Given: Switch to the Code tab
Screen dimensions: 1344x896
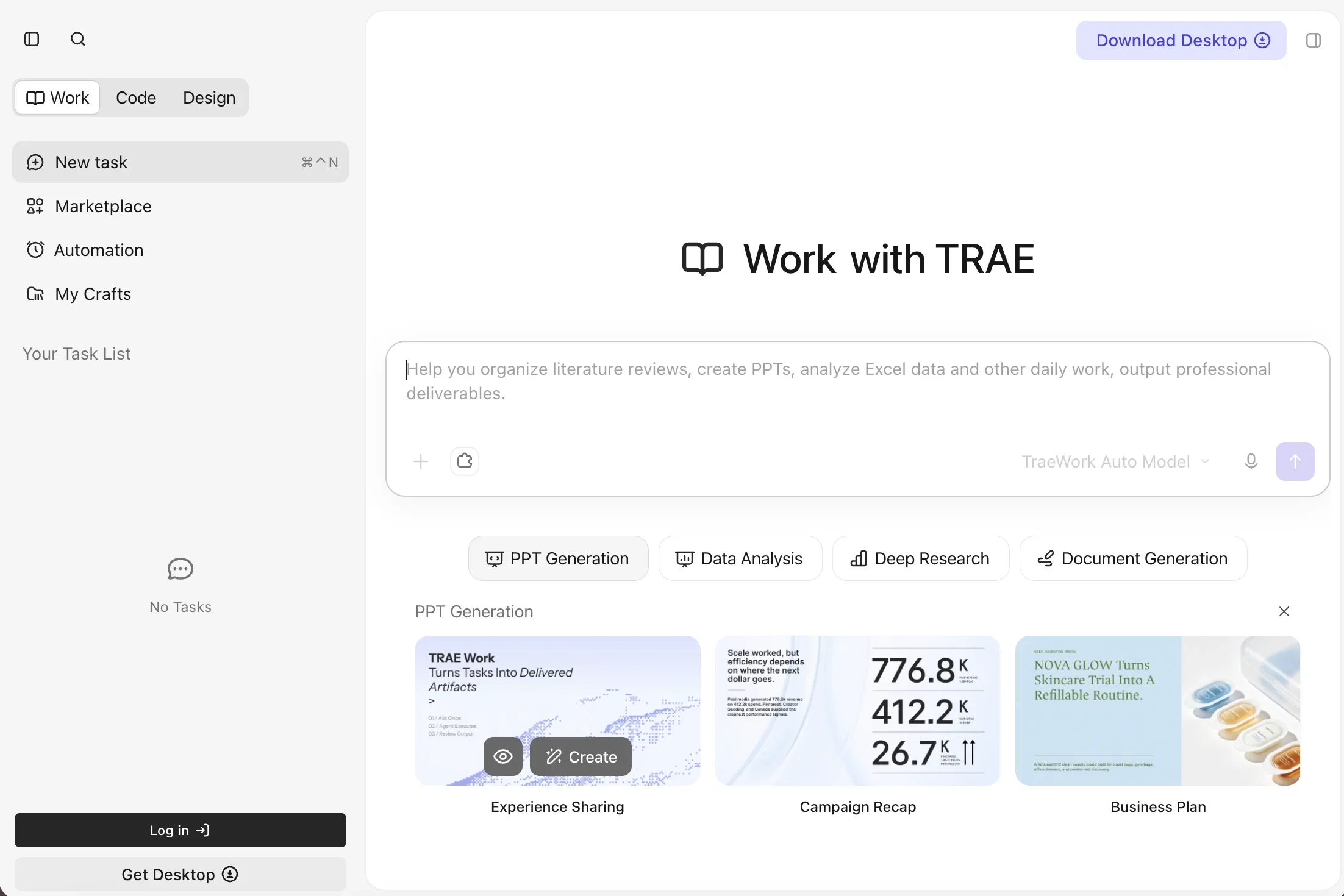Looking at the screenshot, I should [x=136, y=98].
